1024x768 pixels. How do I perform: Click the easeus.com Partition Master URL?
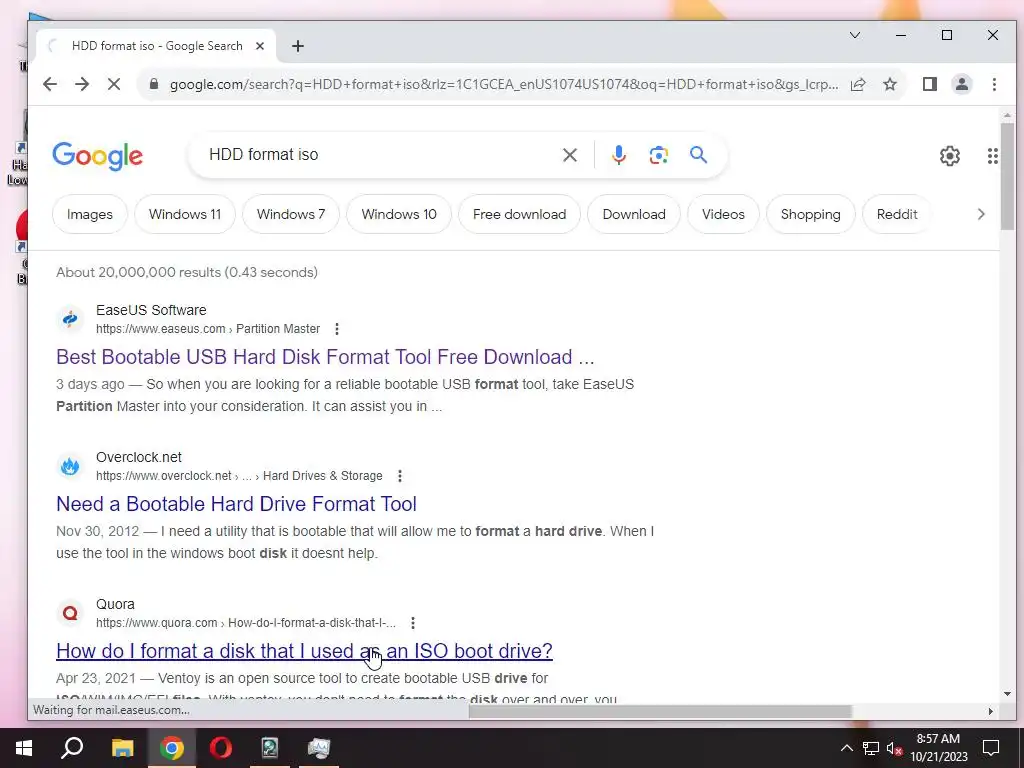(x=208, y=328)
